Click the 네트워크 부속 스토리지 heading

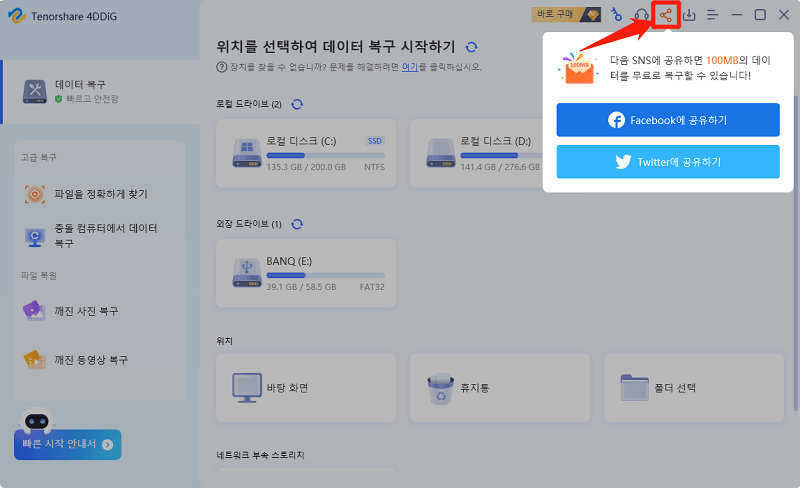[260, 455]
